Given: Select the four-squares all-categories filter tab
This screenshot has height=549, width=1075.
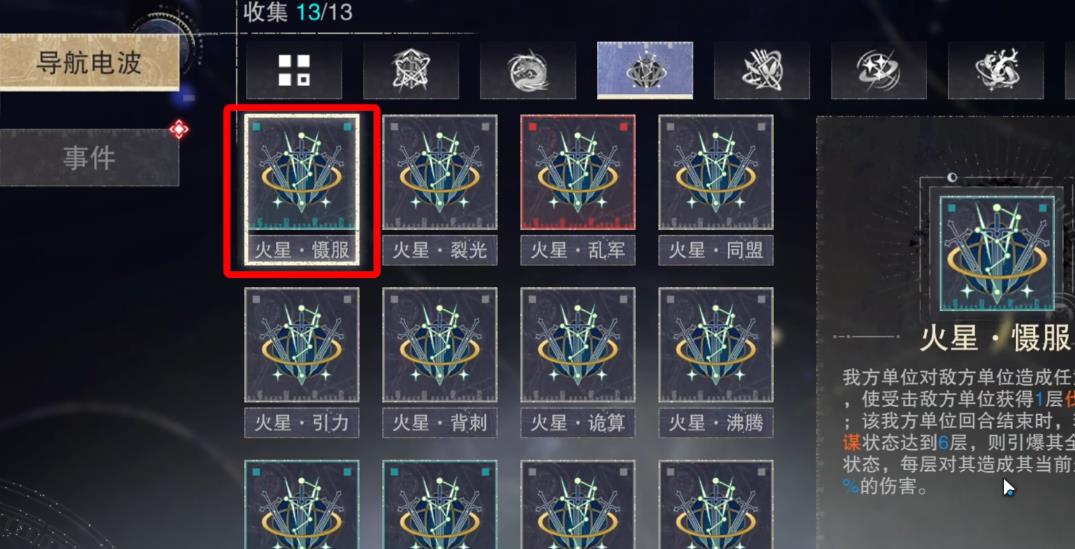Looking at the screenshot, I should [x=293, y=71].
